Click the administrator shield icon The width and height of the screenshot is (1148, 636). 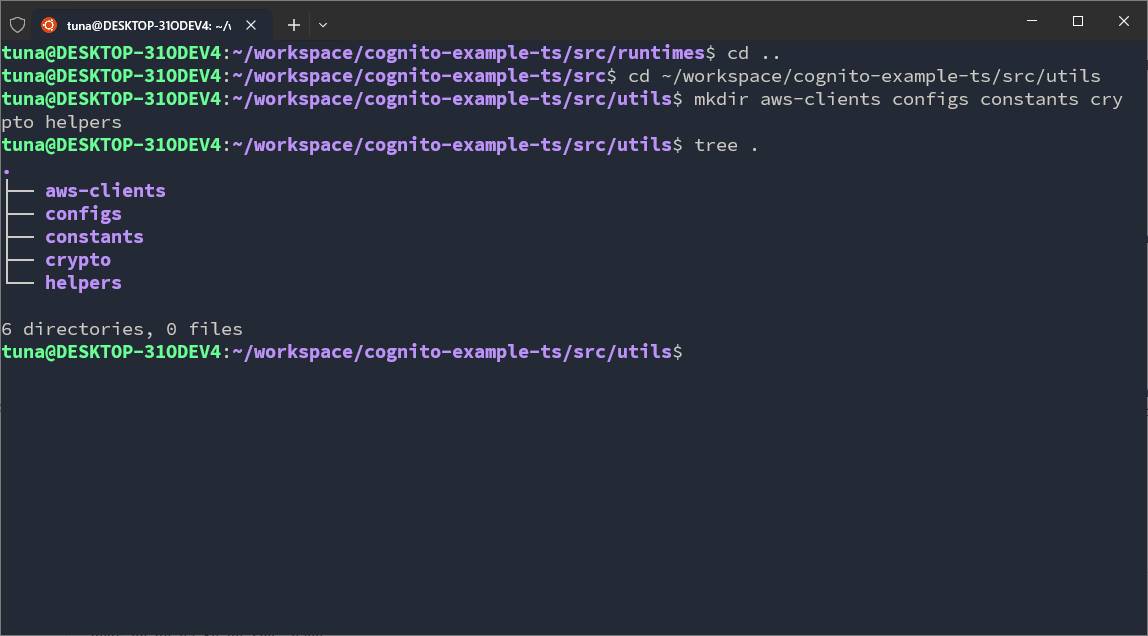pyautogui.click(x=17, y=24)
